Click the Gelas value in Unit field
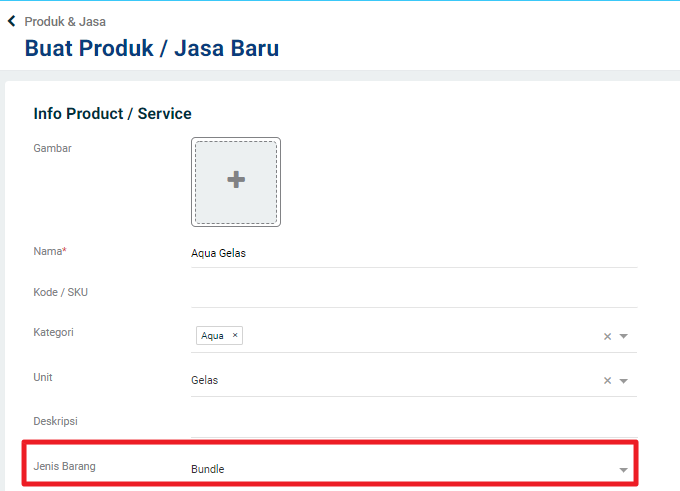 click(x=205, y=380)
